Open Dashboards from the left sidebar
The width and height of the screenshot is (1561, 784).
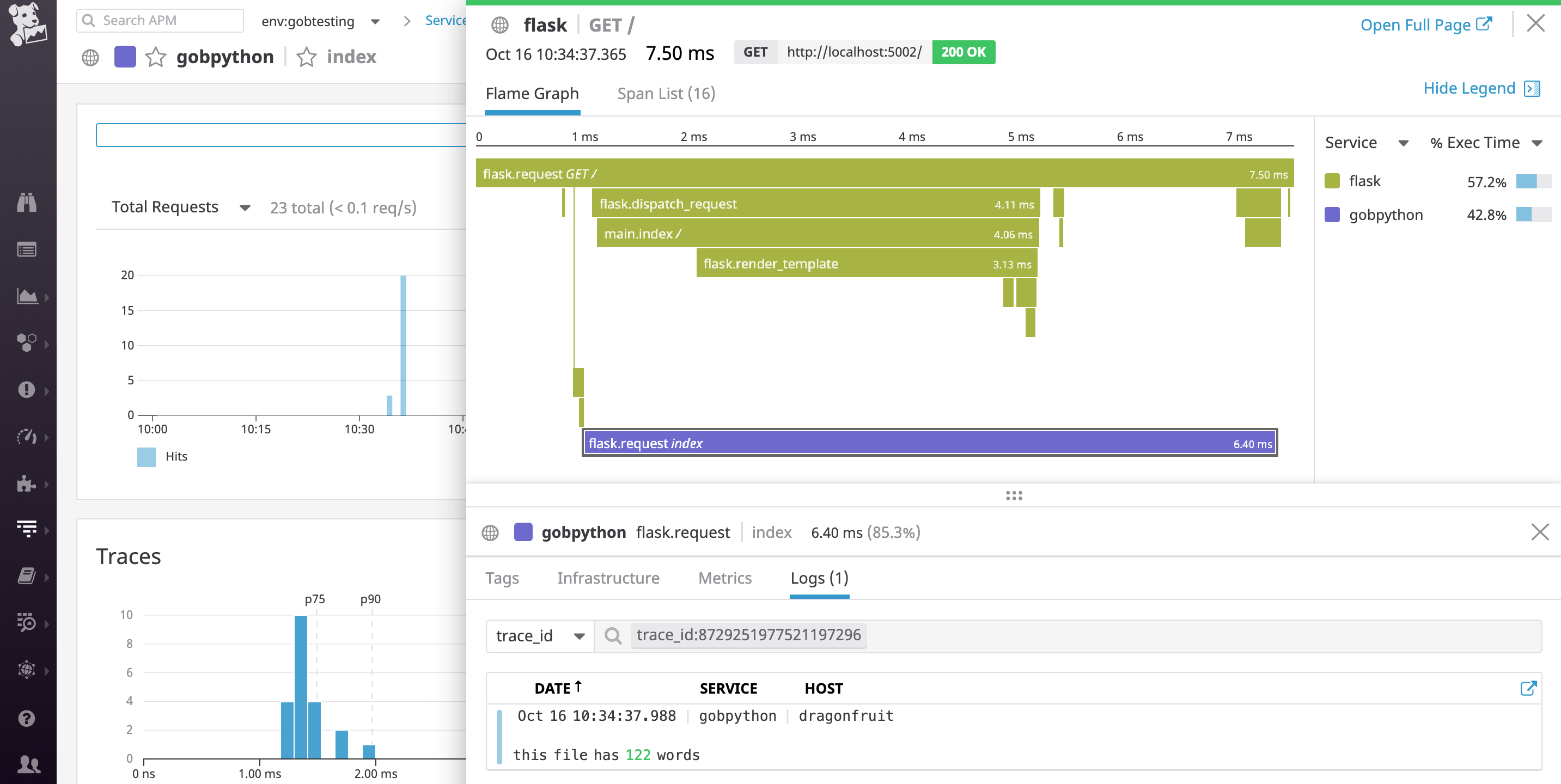(27, 296)
